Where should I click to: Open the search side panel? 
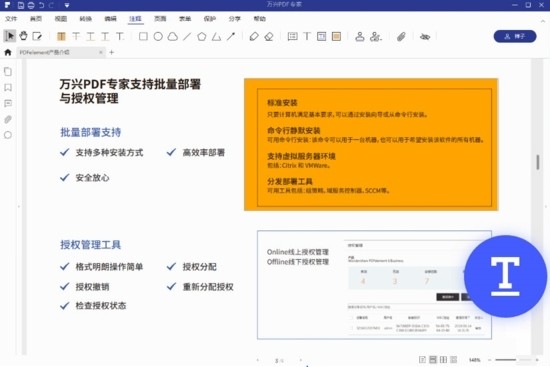(x=8, y=135)
